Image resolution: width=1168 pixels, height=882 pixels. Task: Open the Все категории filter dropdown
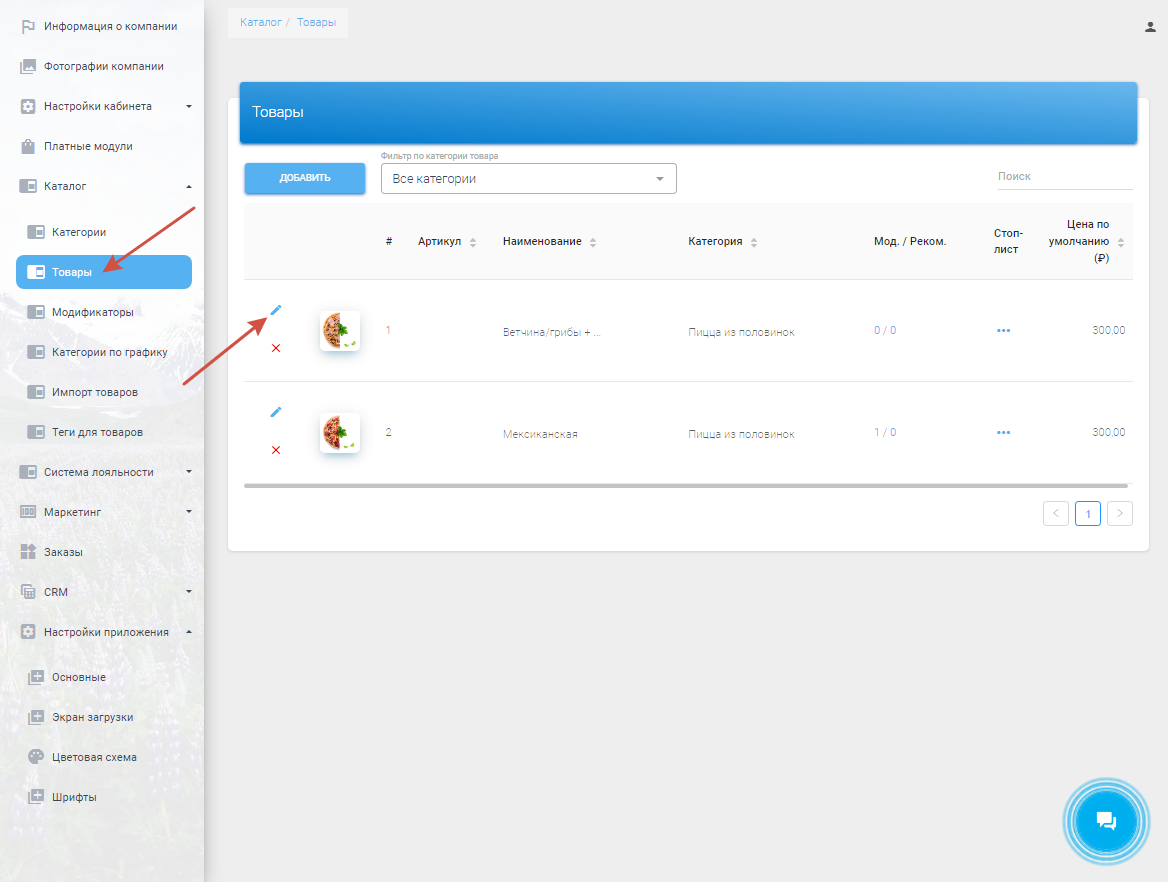(x=528, y=179)
